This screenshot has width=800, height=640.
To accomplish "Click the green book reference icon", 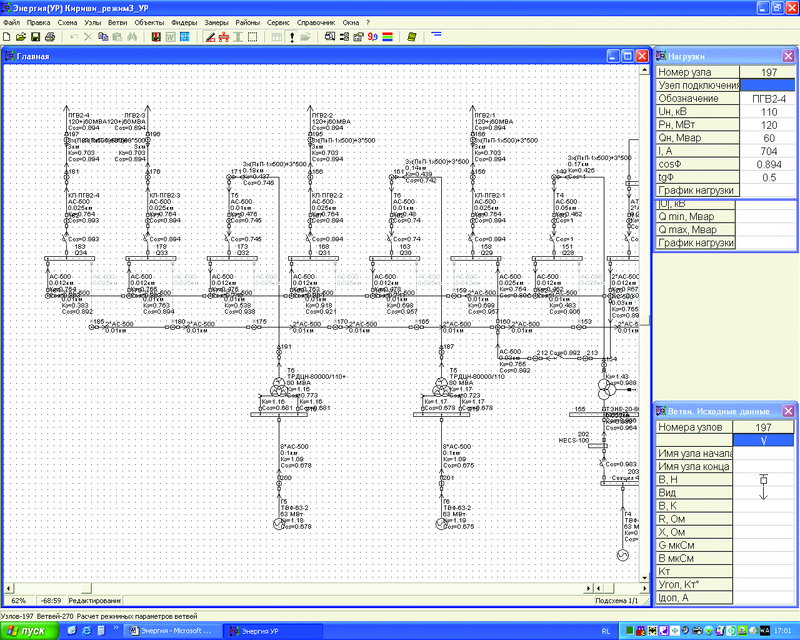I will click(412, 37).
